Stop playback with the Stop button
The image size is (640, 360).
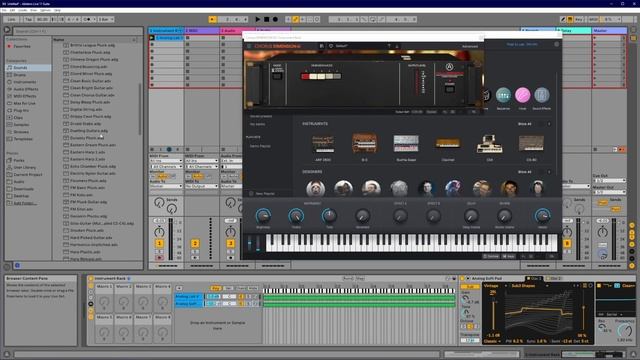tap(267, 19)
